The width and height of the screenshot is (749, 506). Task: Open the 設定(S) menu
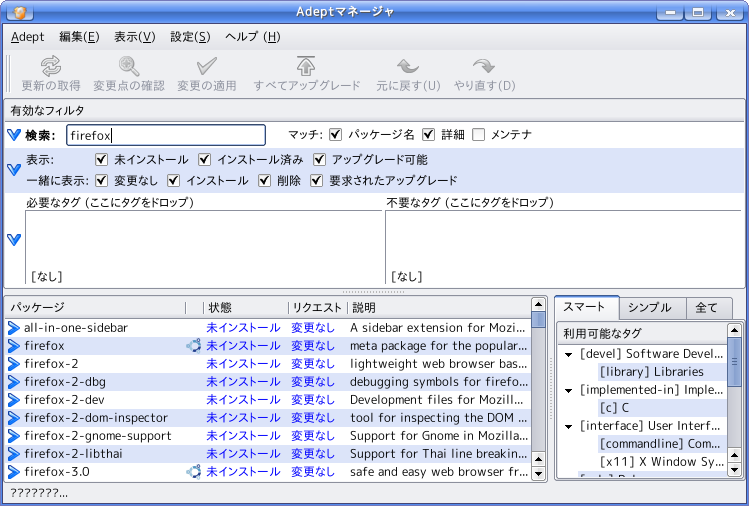190,37
